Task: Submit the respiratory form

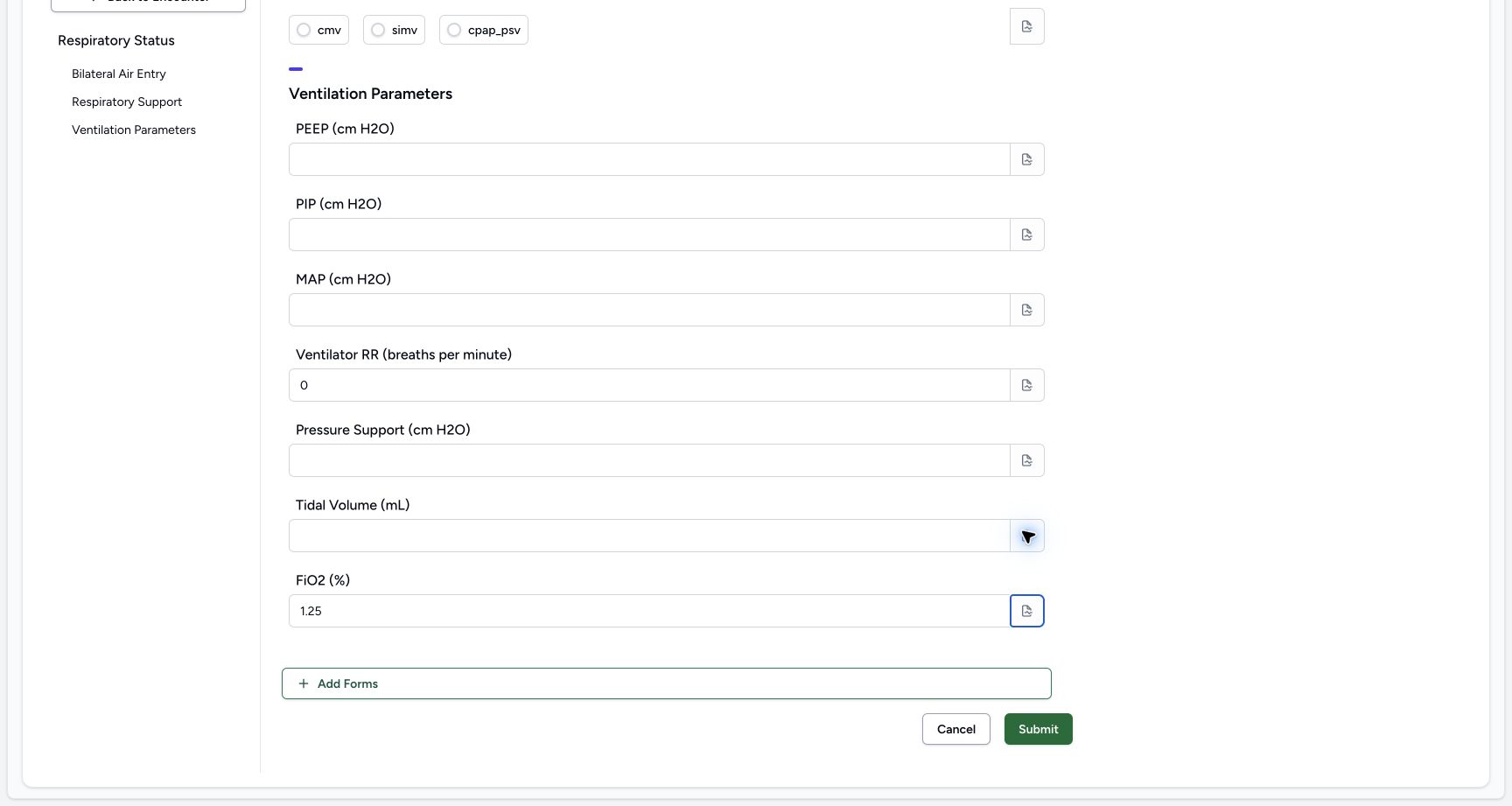Action: coord(1039,729)
